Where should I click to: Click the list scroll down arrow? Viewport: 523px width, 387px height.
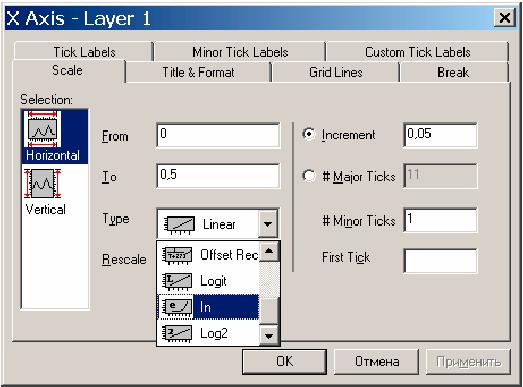[269, 335]
